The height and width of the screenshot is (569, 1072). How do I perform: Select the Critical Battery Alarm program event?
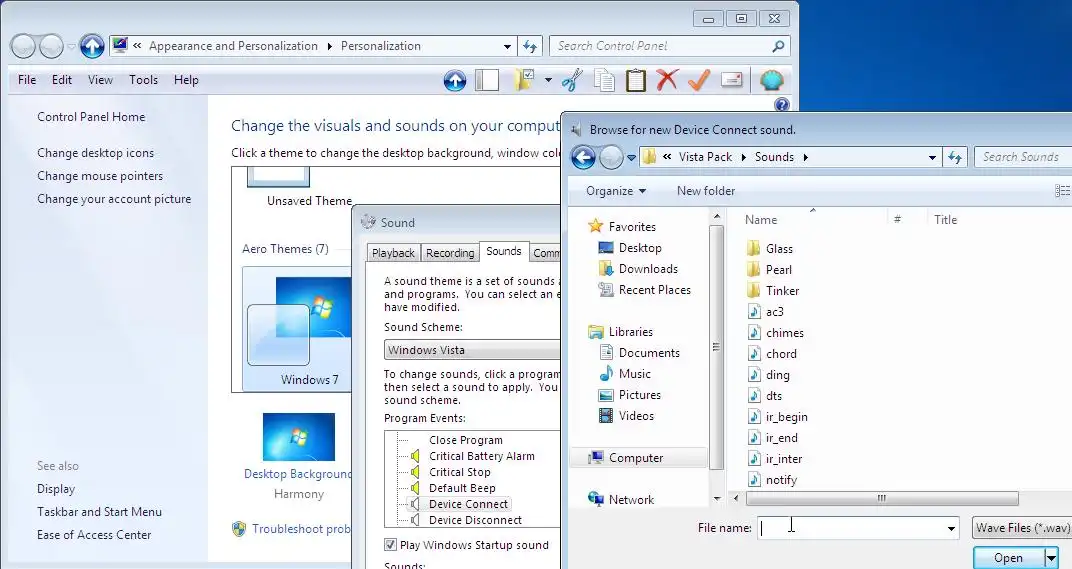[482, 456]
